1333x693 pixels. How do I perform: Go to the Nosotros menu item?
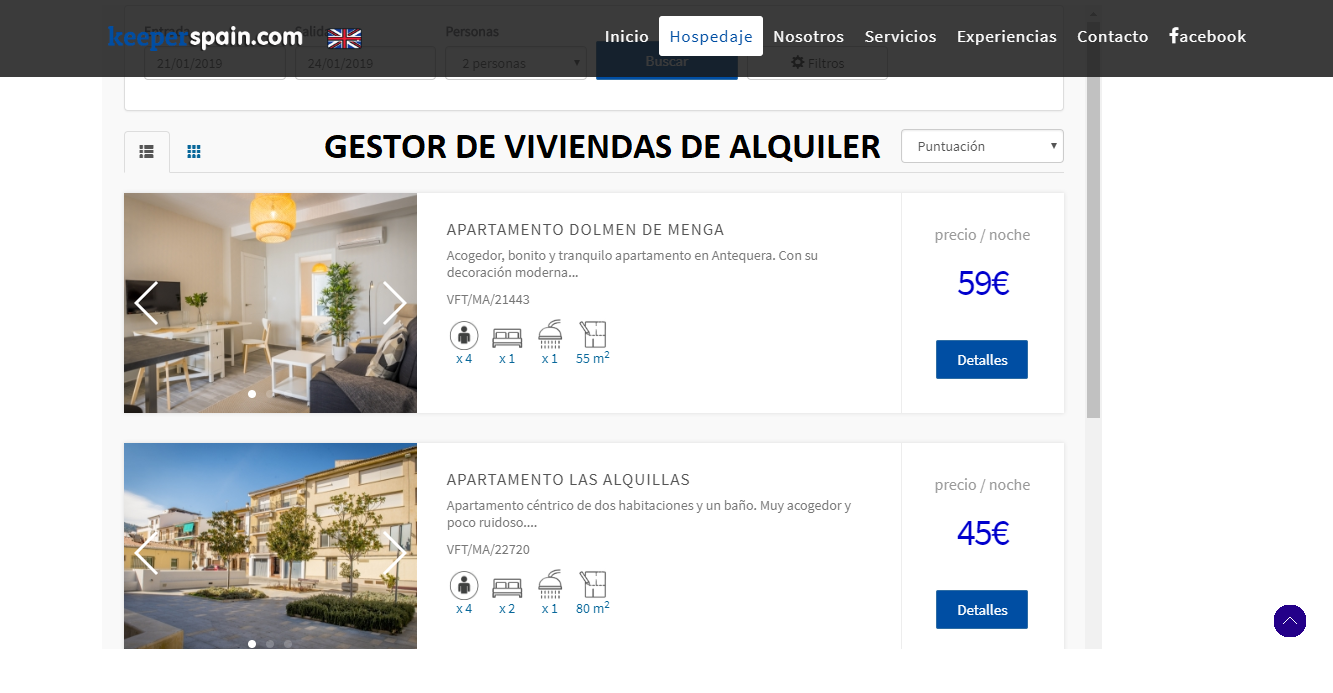click(x=808, y=36)
